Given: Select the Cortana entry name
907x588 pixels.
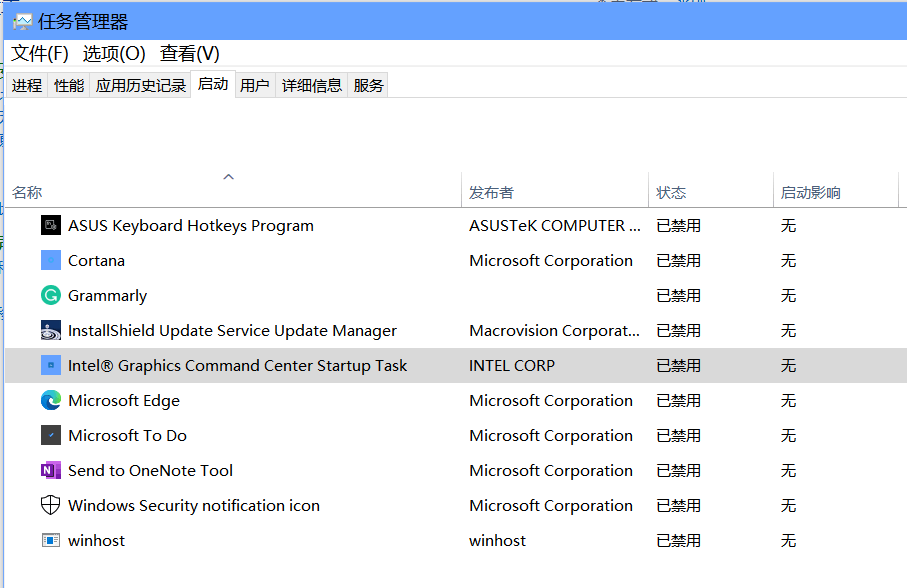Looking at the screenshot, I should 97,261.
